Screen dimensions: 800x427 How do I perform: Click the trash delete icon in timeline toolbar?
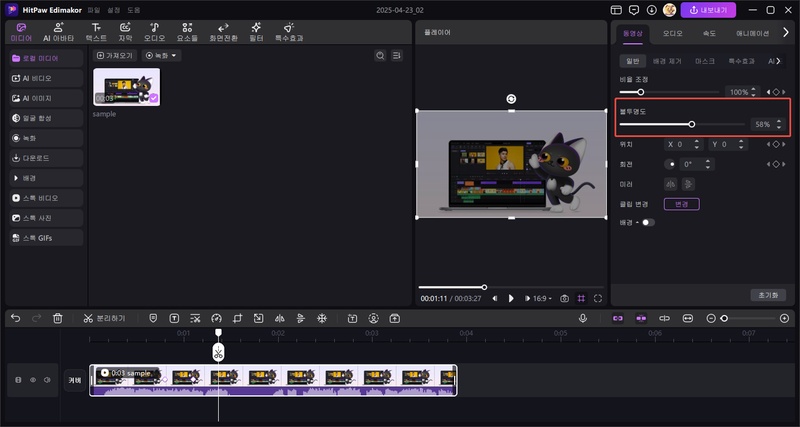tap(58, 318)
